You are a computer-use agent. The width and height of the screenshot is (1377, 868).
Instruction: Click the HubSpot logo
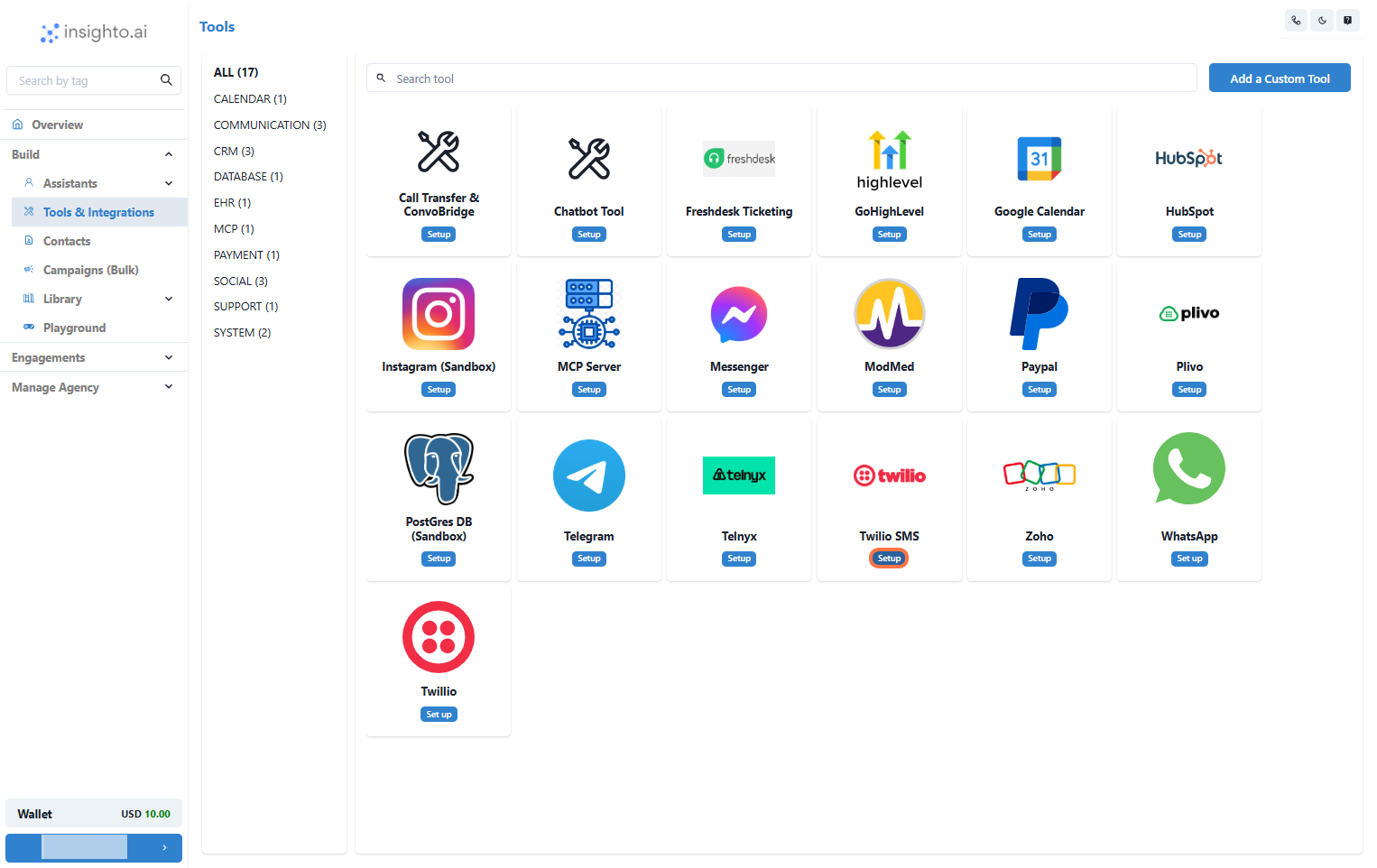[x=1189, y=159]
